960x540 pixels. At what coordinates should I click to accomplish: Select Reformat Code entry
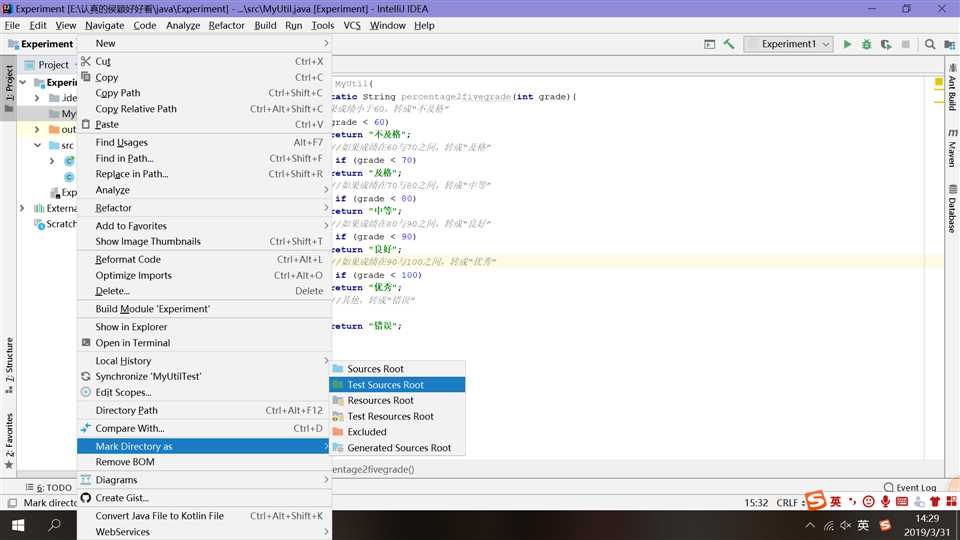(204, 259)
